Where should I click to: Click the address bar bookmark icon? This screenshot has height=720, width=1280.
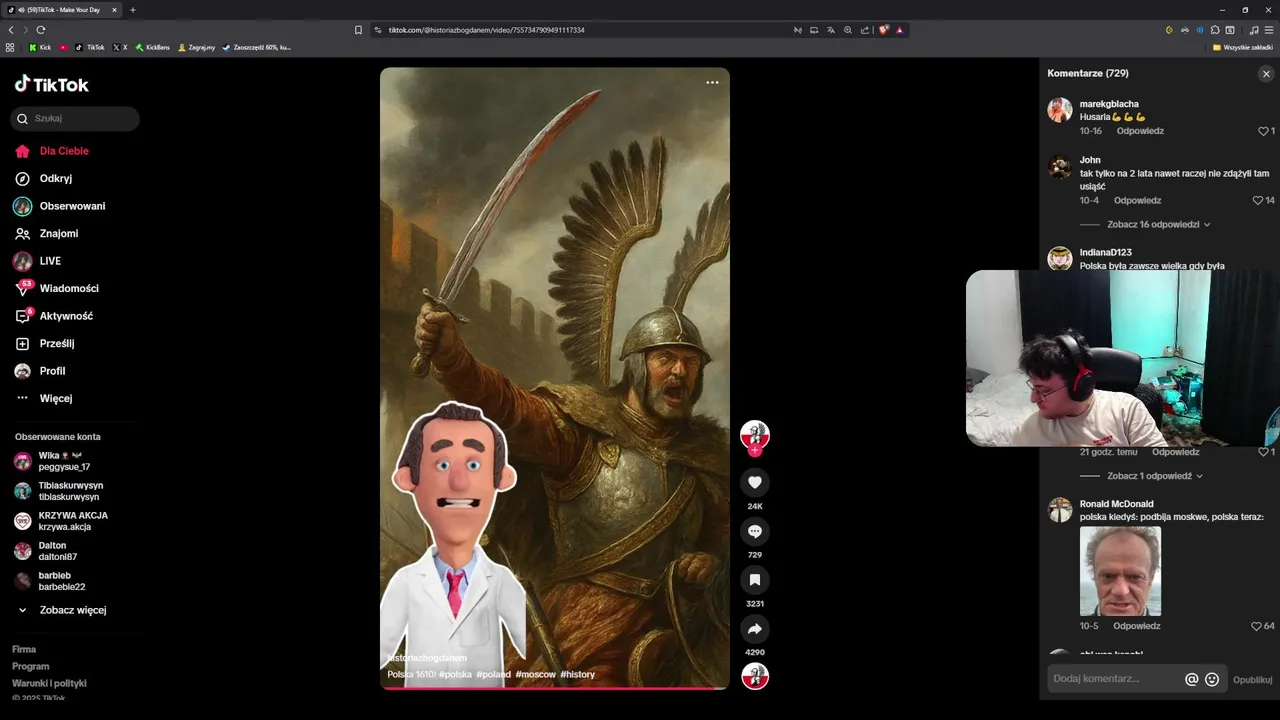(x=358, y=30)
